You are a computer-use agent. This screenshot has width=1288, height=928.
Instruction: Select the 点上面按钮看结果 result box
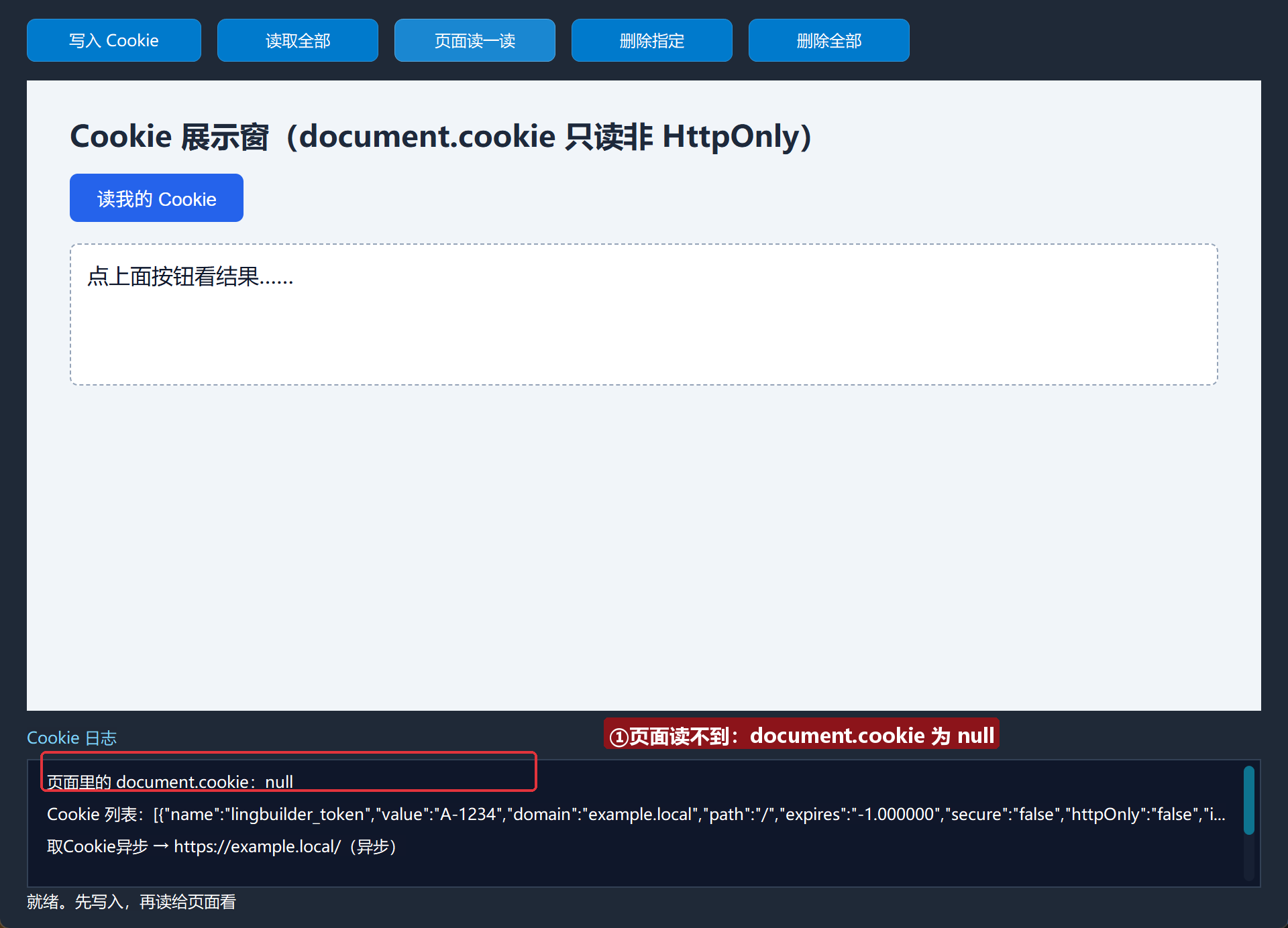click(644, 314)
